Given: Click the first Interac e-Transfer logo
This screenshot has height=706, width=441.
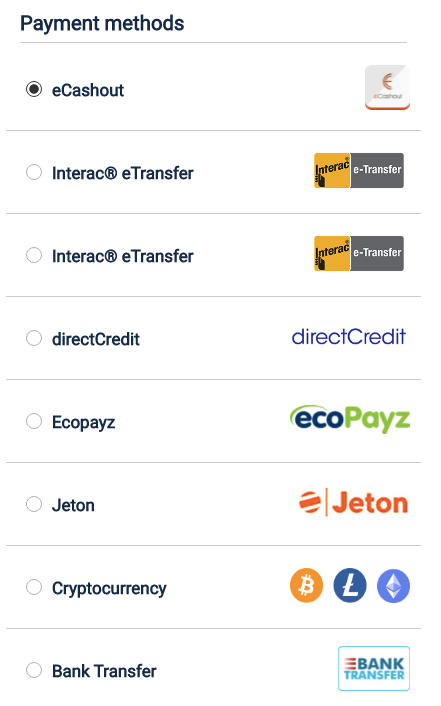Looking at the screenshot, I should [x=359, y=171].
